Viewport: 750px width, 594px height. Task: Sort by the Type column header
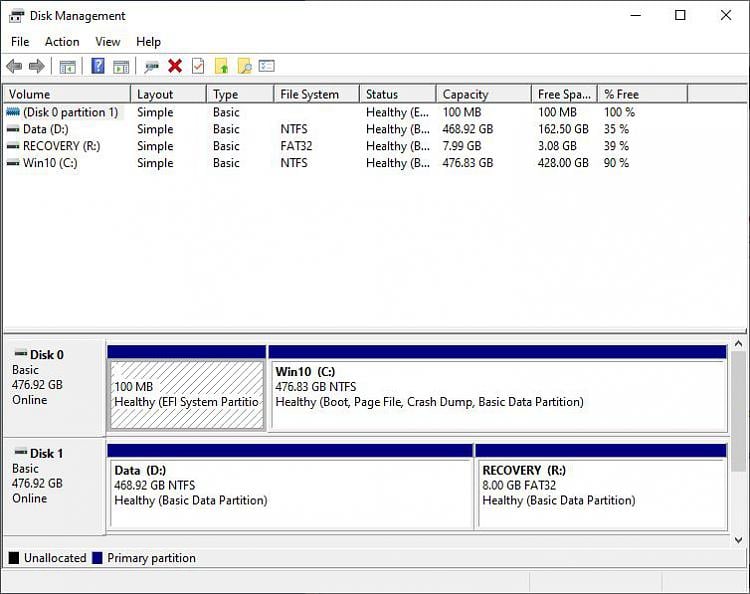tap(240, 94)
